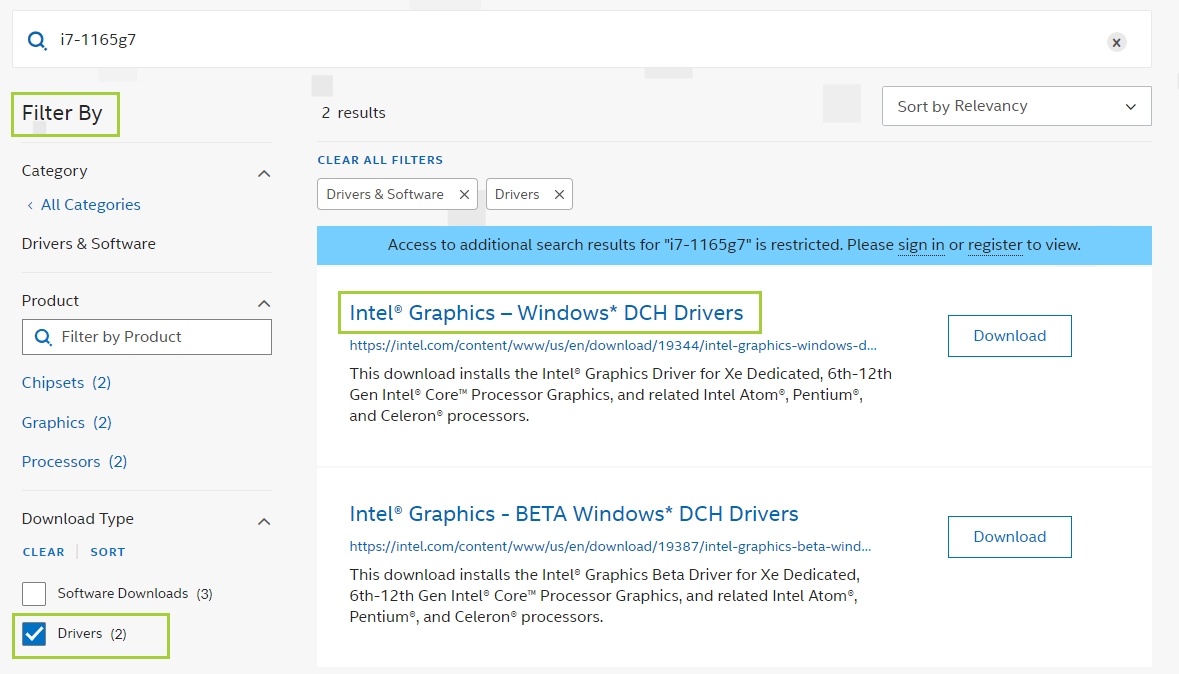This screenshot has height=674, width=1179.
Task: Enable the Software Downloads filter
Action: coord(33,593)
